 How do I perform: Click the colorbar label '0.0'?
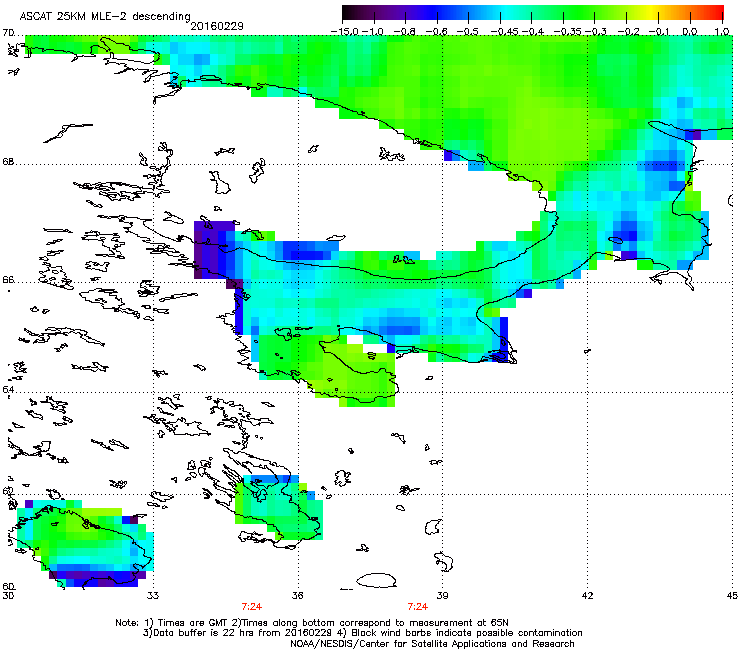pyautogui.click(x=690, y=32)
